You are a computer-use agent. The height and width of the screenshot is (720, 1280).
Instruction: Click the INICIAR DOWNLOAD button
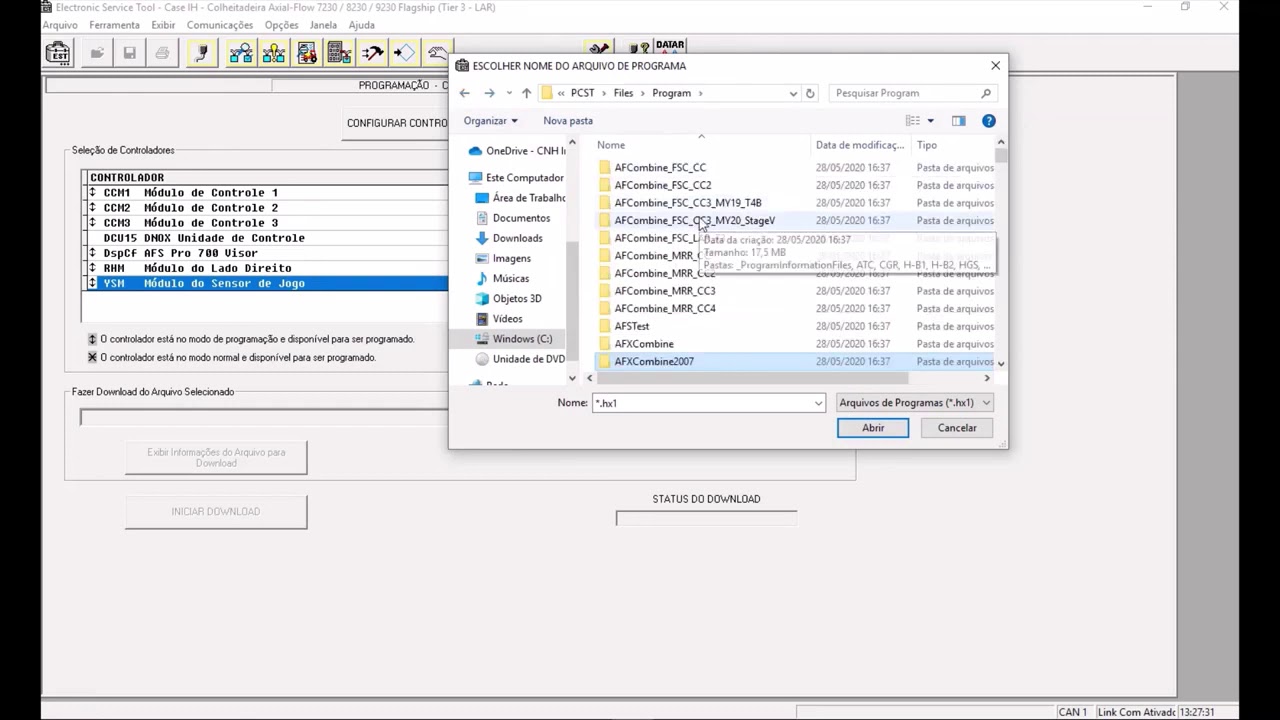216,512
